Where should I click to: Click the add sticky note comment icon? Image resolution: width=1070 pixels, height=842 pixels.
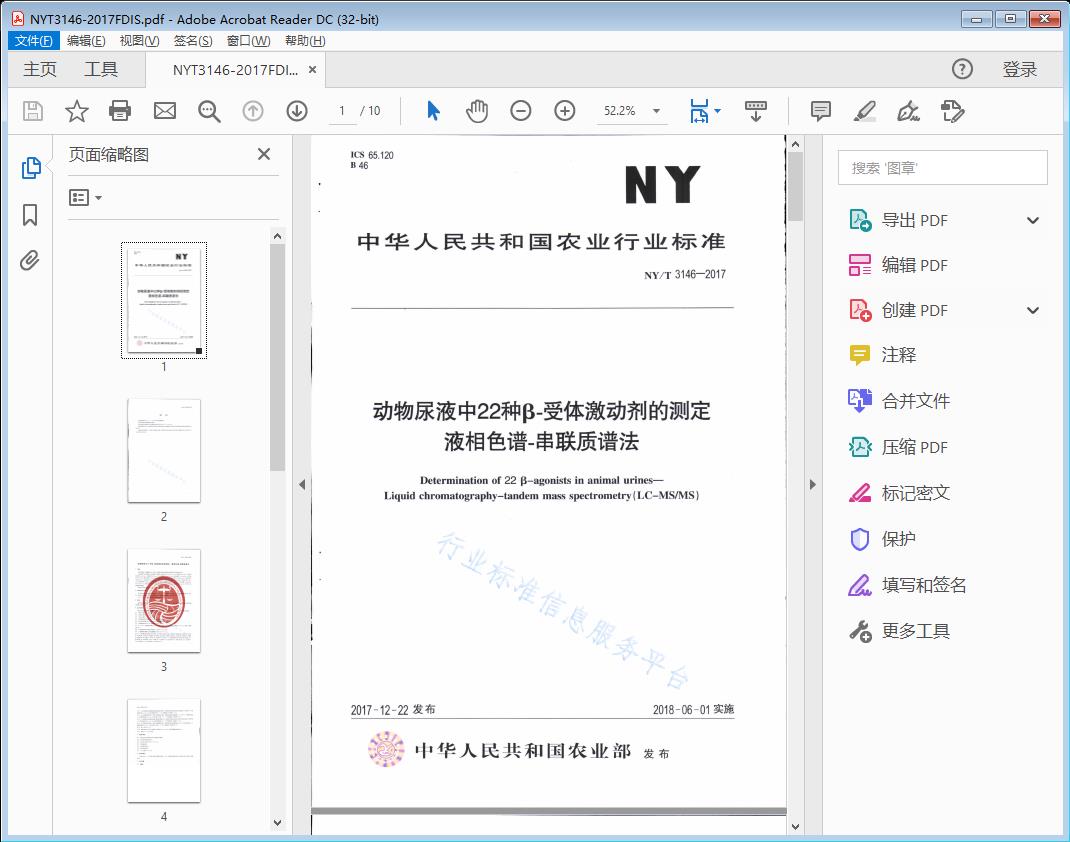(x=819, y=112)
